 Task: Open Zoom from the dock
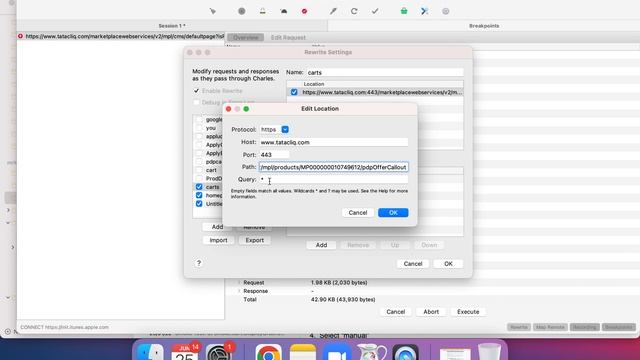[337, 353]
